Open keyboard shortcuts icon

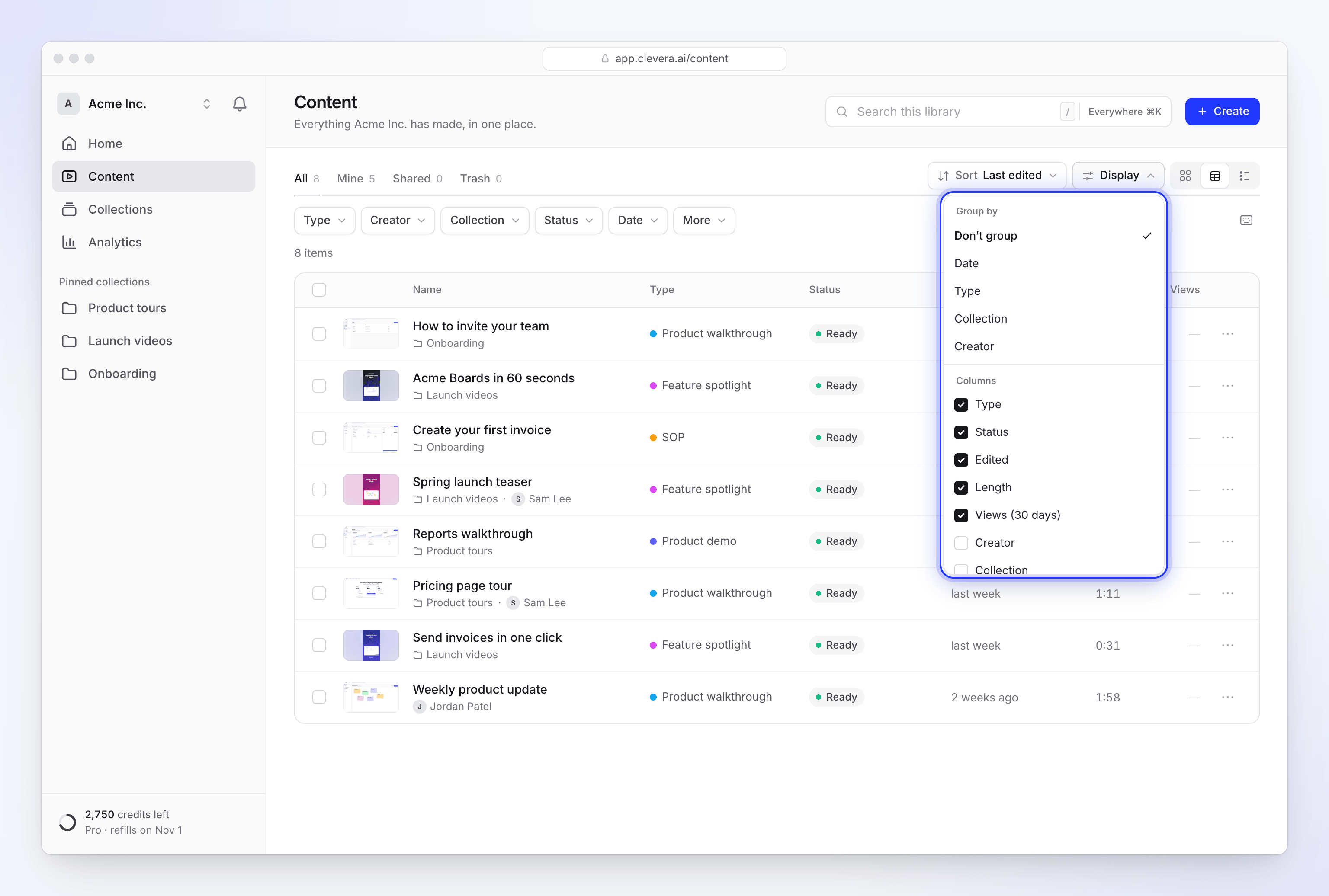point(1246,220)
